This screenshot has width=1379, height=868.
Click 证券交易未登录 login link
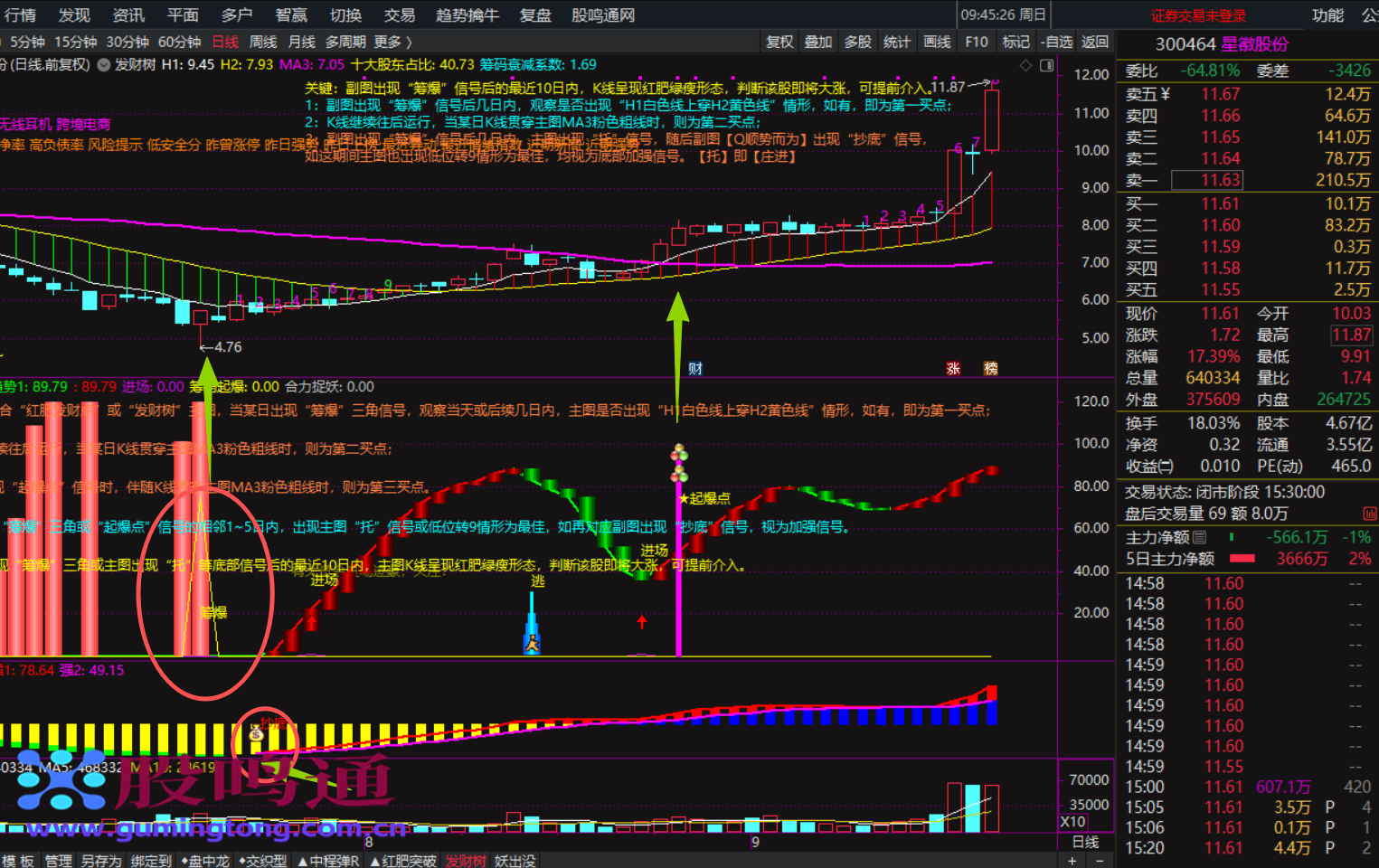pos(1198,15)
